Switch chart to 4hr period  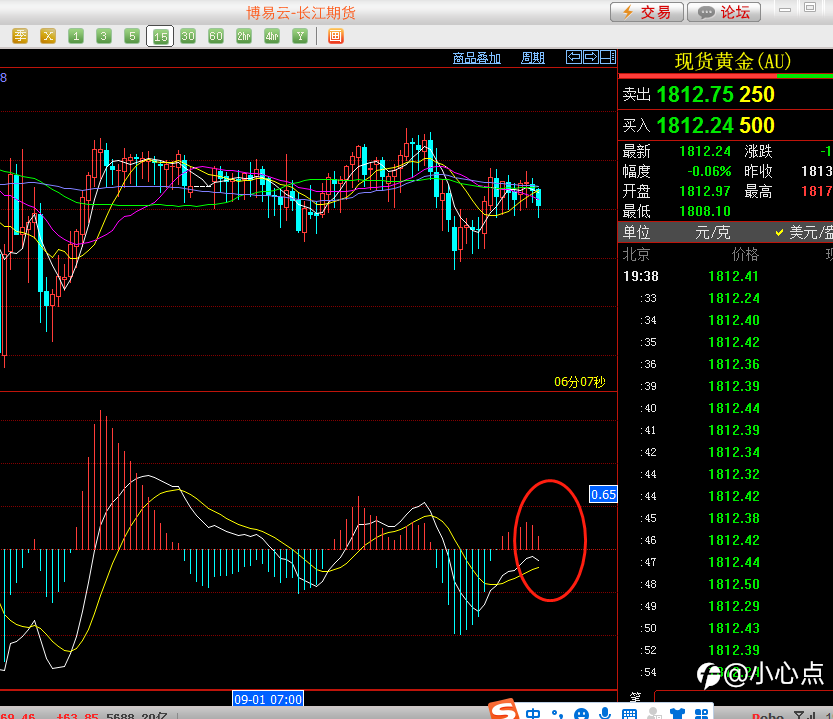(272, 36)
